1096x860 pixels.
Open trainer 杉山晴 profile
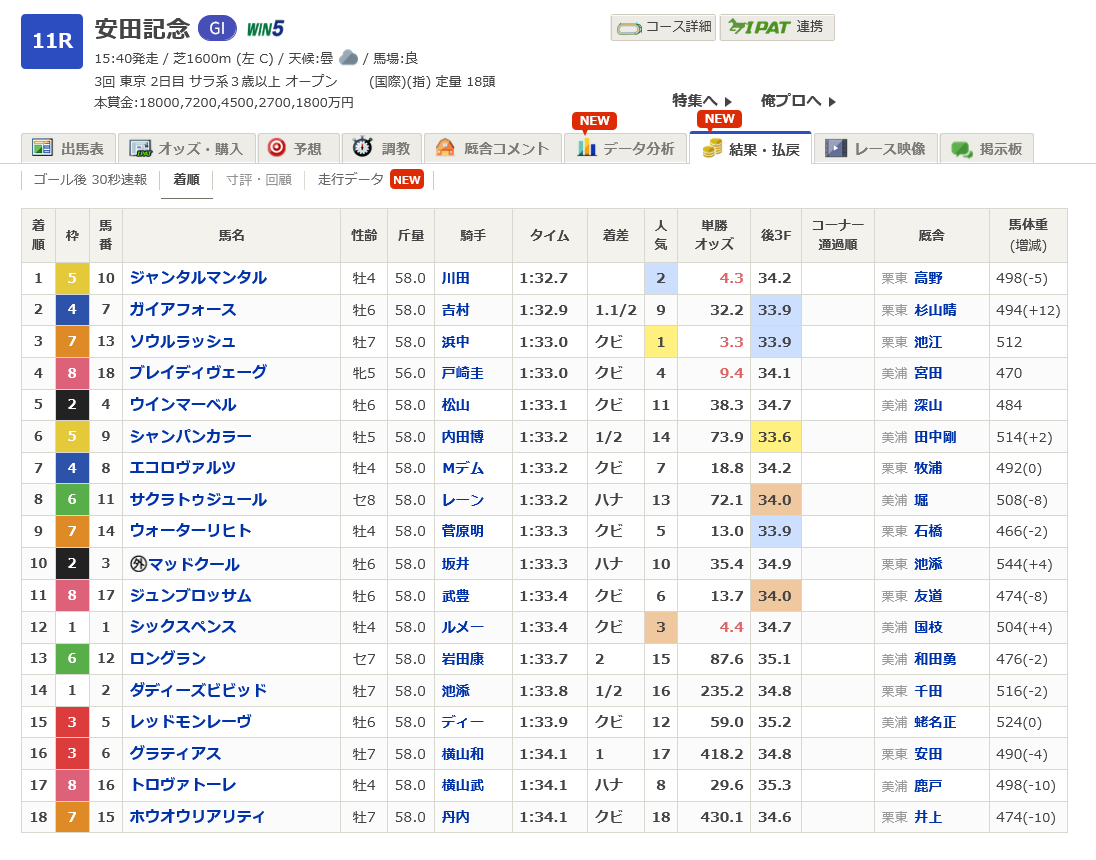click(935, 310)
